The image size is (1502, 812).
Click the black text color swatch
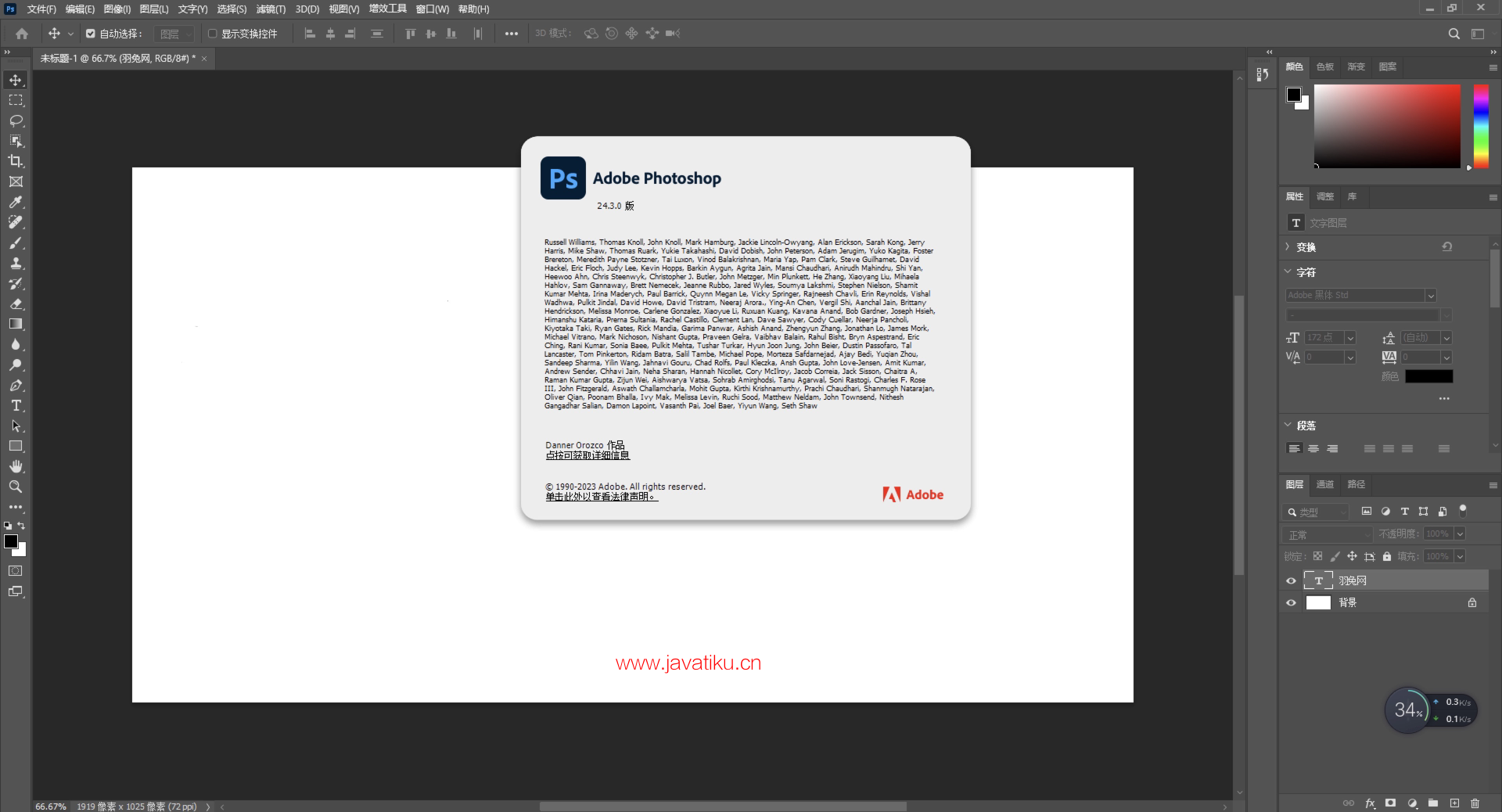(1428, 376)
